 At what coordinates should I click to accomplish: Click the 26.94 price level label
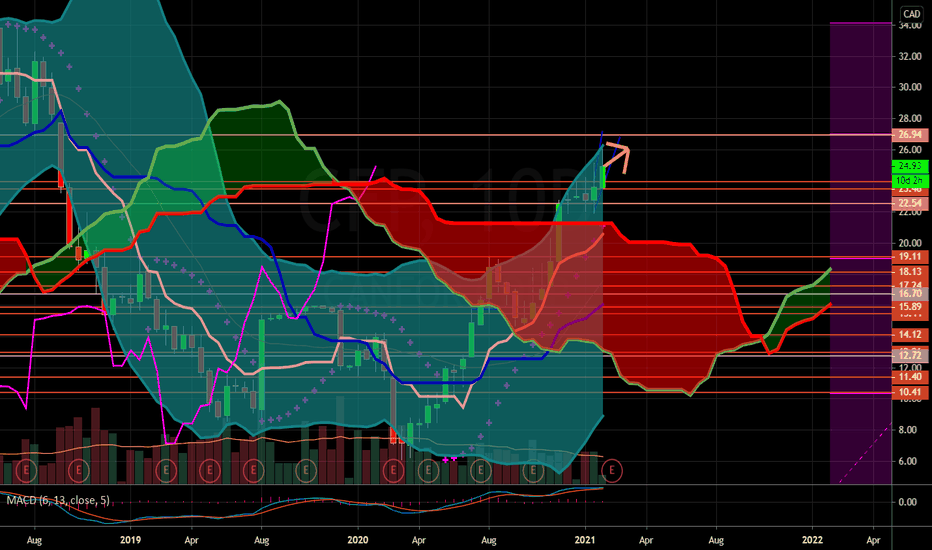tap(909, 135)
